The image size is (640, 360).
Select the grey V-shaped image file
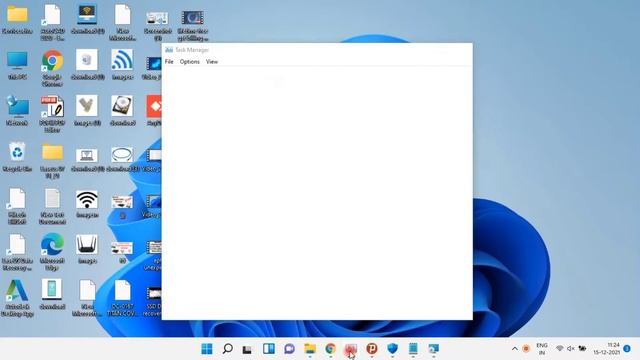87,110
